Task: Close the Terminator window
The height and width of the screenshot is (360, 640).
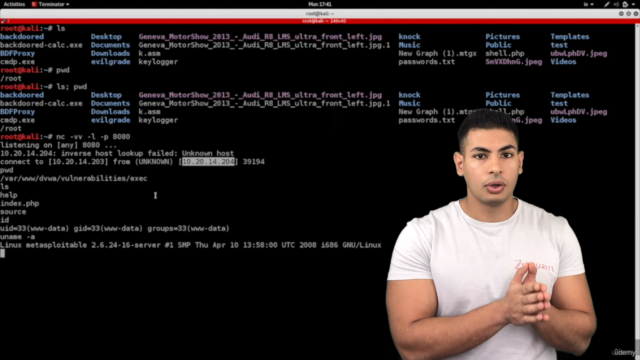Action: pyautogui.click(x=636, y=13)
